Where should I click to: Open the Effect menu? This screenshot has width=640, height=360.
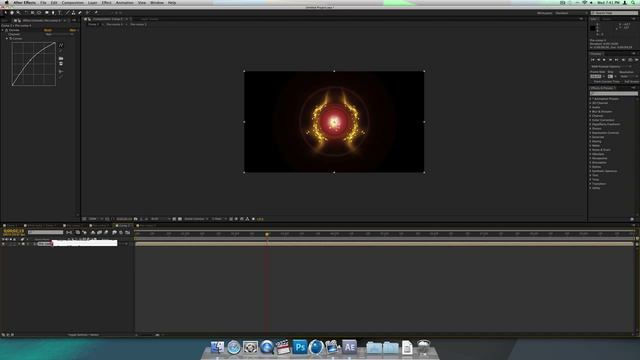(107, 3)
